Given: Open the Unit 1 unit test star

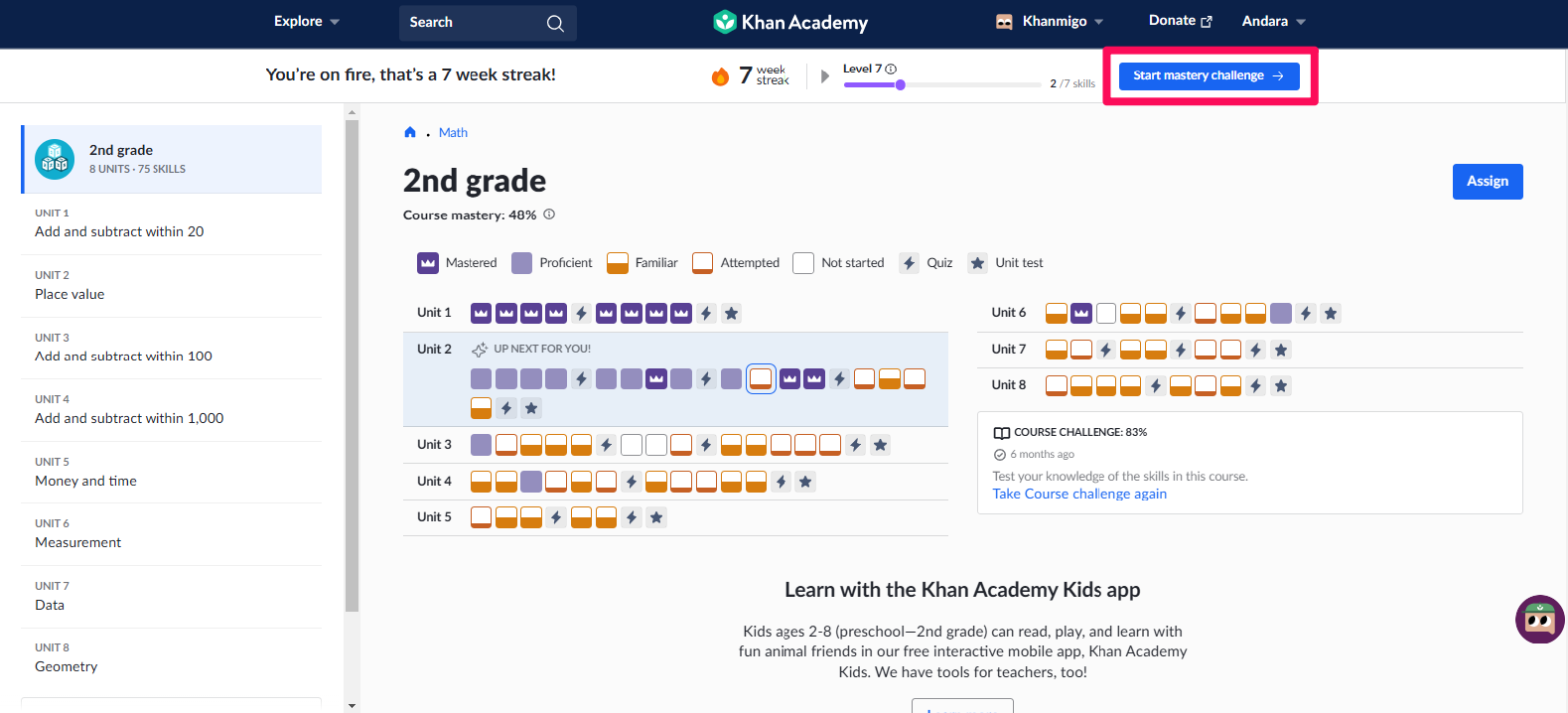Looking at the screenshot, I should (x=732, y=314).
